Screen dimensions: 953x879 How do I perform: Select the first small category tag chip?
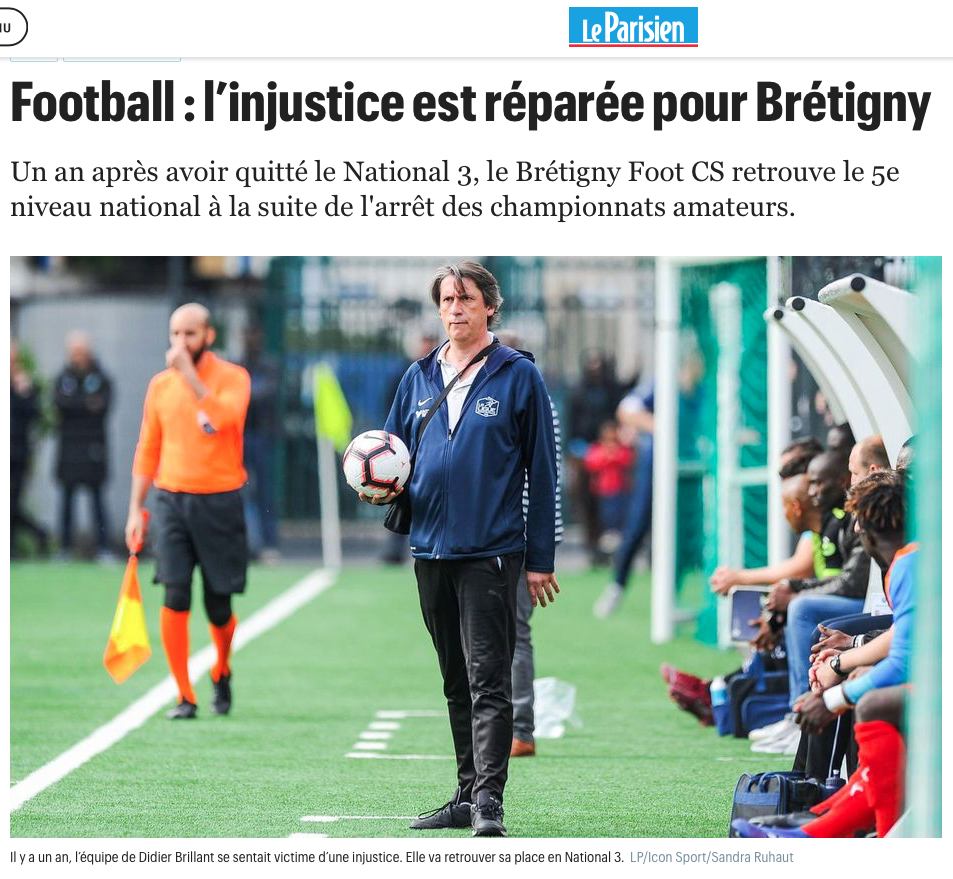point(34,59)
